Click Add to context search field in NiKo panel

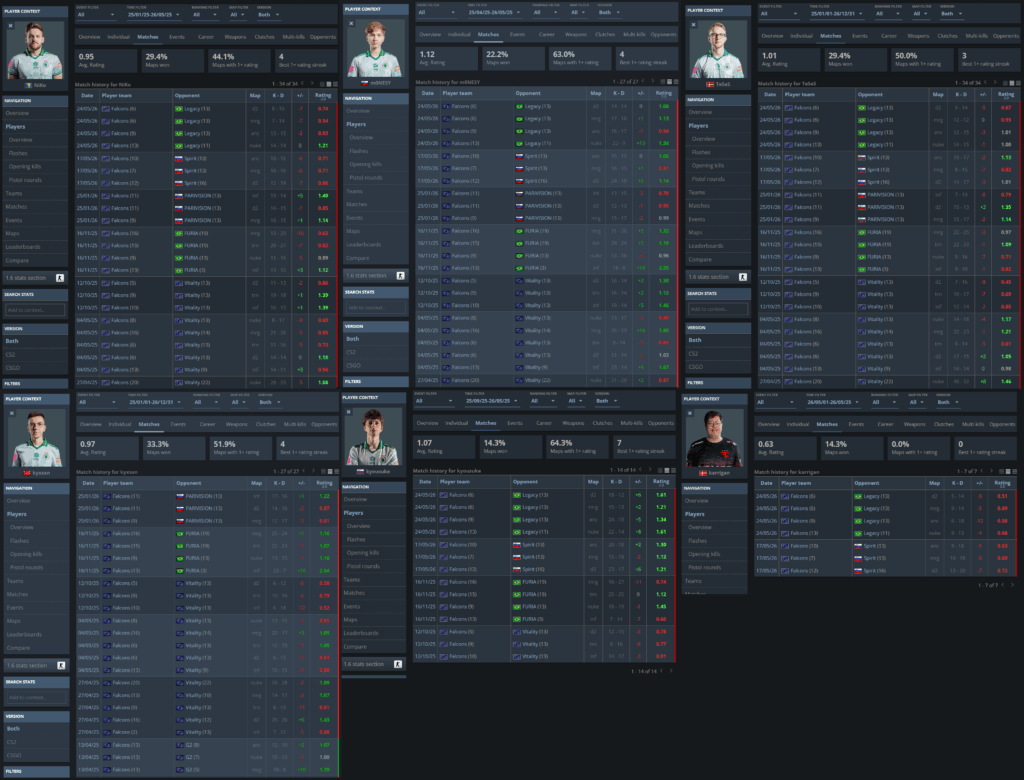coord(35,310)
